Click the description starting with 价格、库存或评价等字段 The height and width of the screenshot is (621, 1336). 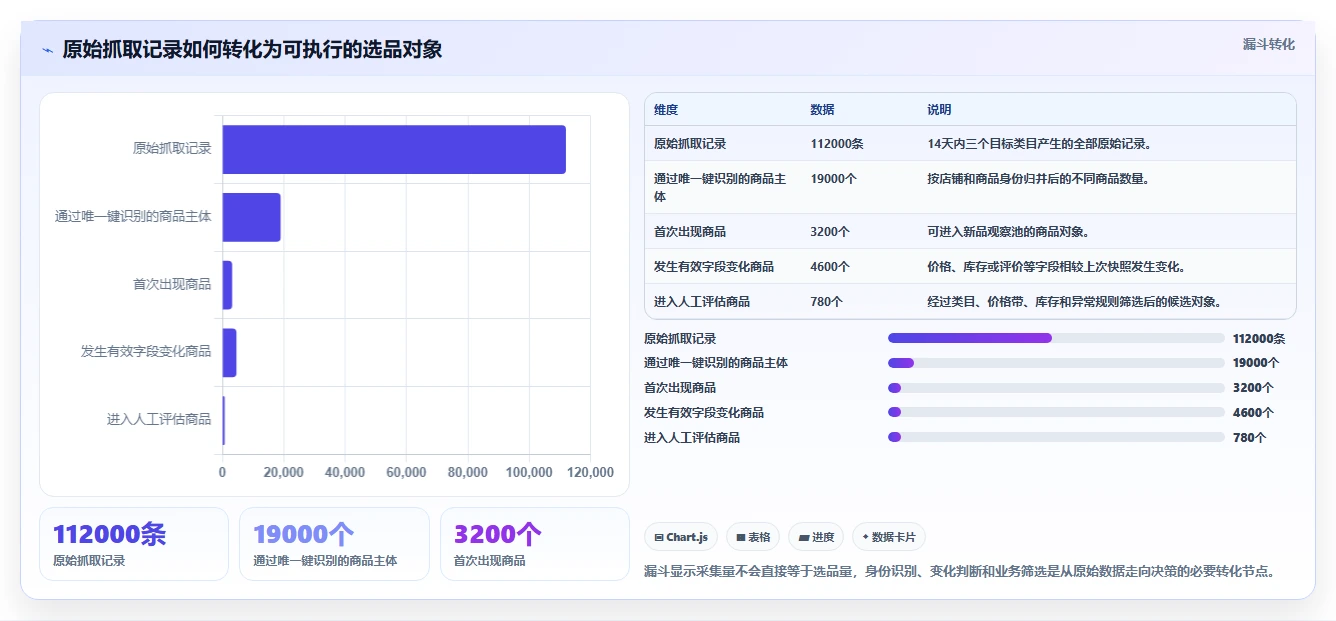click(x=1057, y=267)
